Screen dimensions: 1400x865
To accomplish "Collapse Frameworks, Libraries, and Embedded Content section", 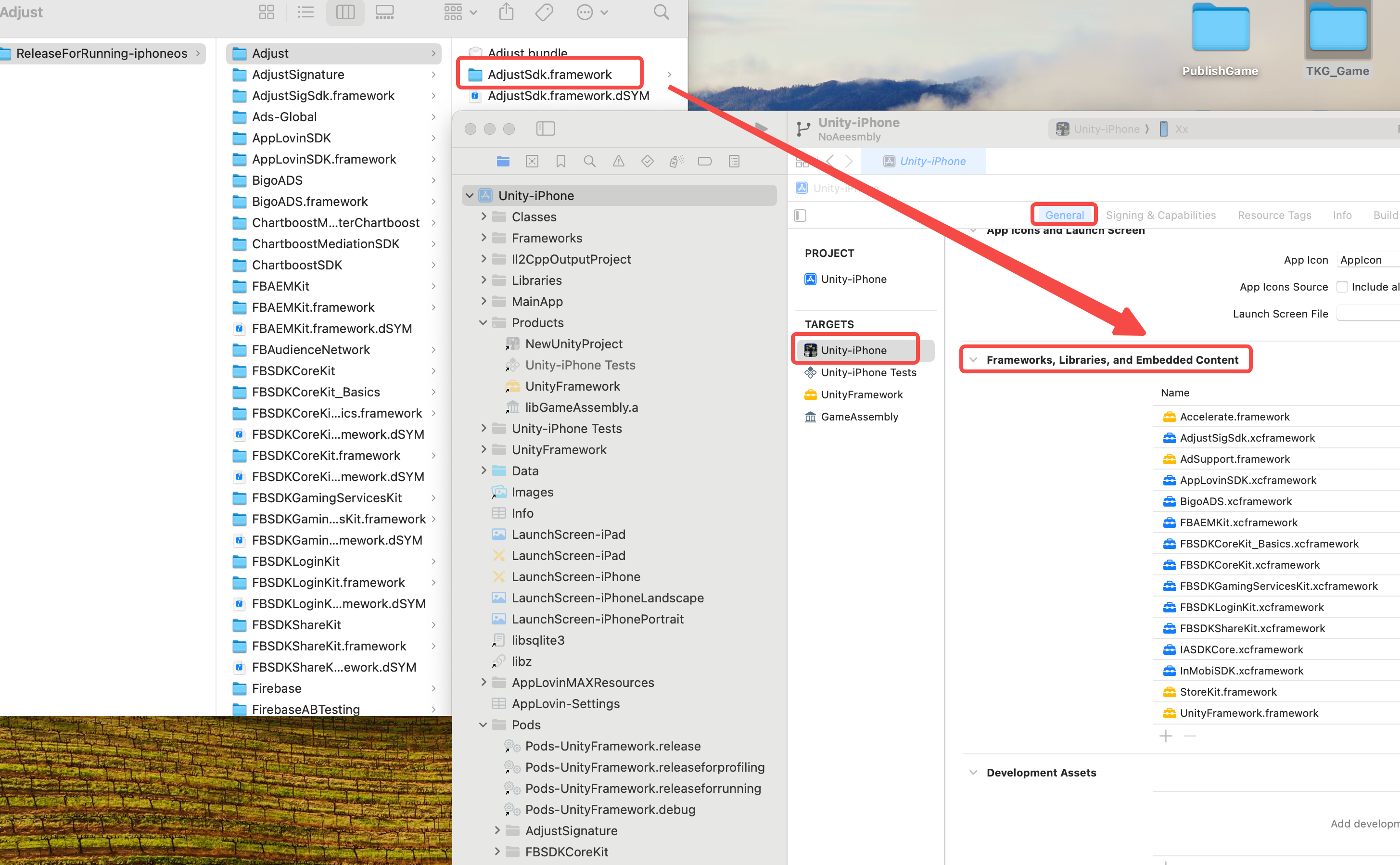I will pyautogui.click(x=973, y=360).
